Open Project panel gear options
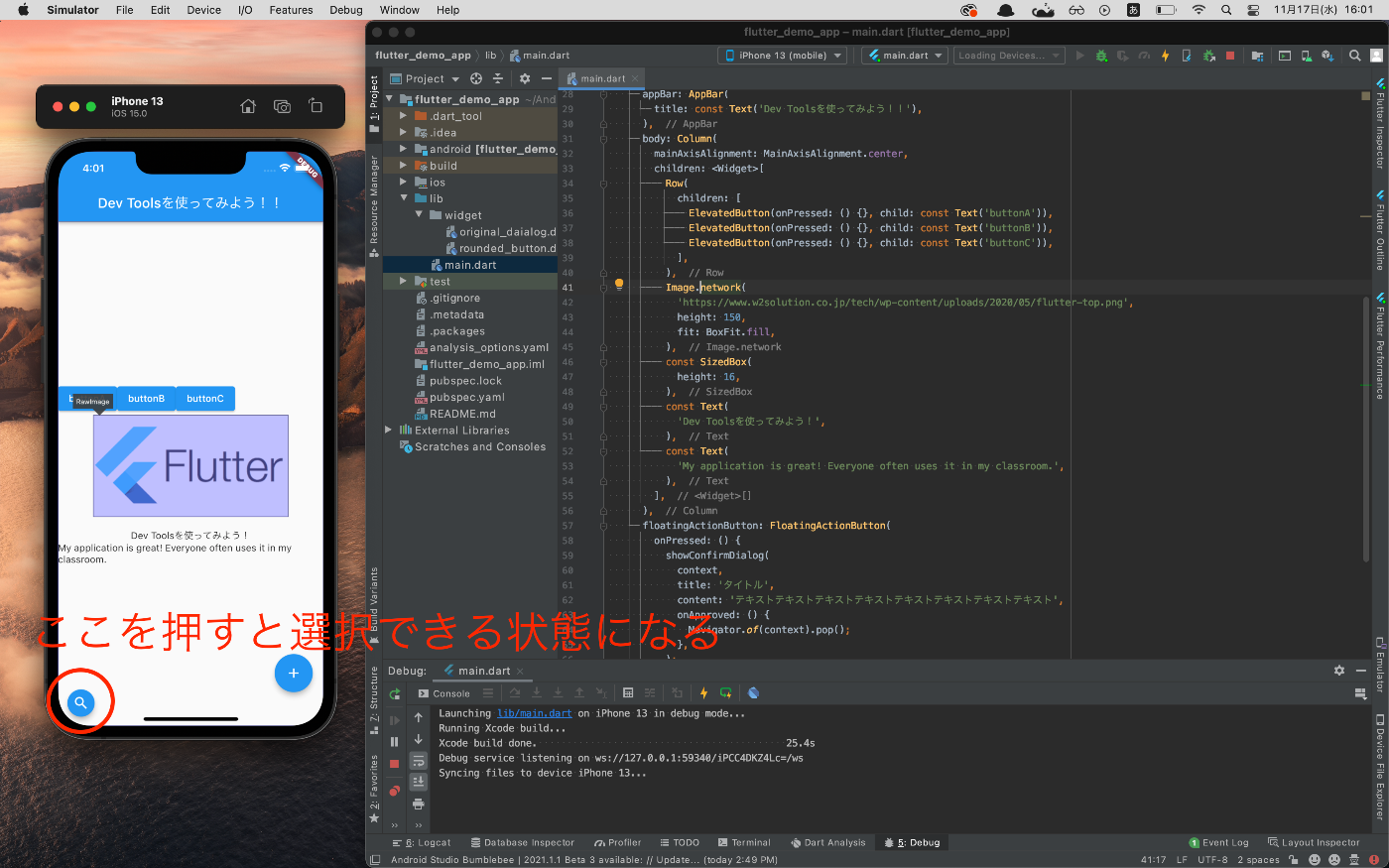Image resolution: width=1389 pixels, height=868 pixels. point(525,78)
